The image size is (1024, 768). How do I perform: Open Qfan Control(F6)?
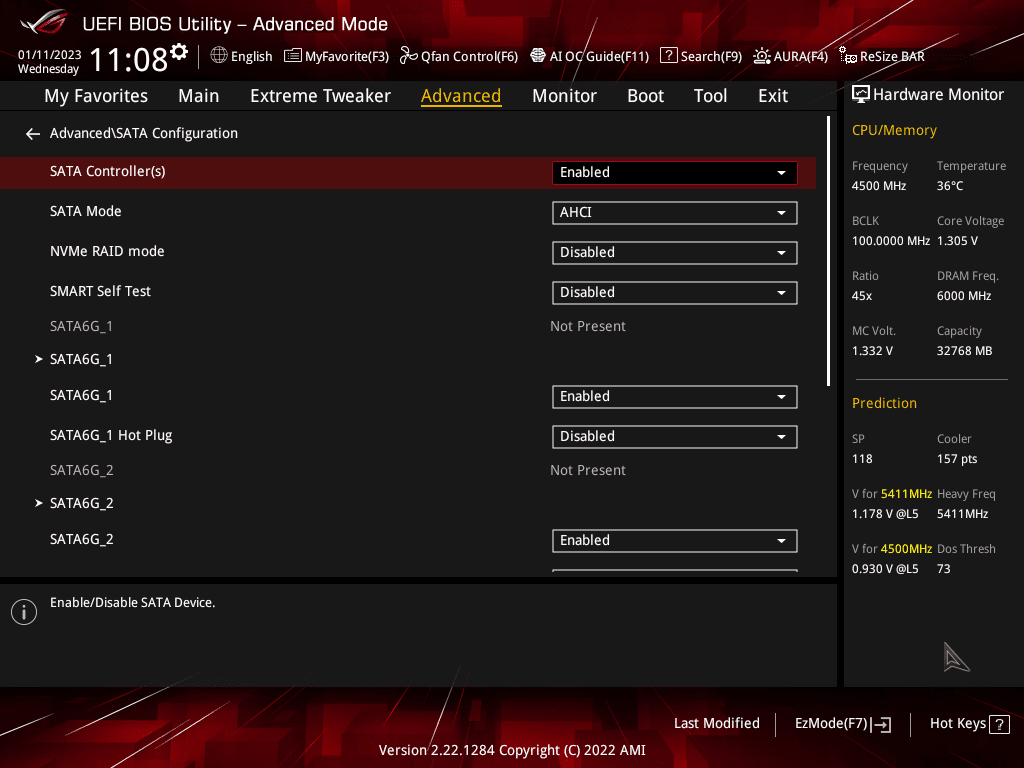458,56
